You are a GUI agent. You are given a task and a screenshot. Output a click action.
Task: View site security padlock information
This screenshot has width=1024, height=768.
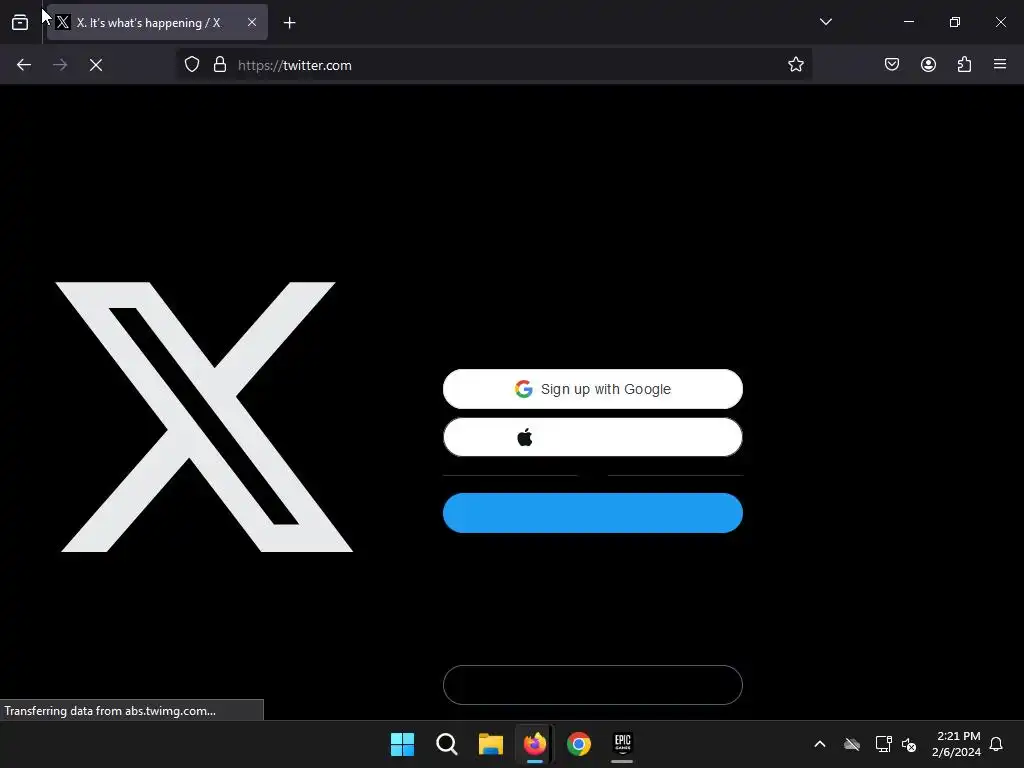220,65
